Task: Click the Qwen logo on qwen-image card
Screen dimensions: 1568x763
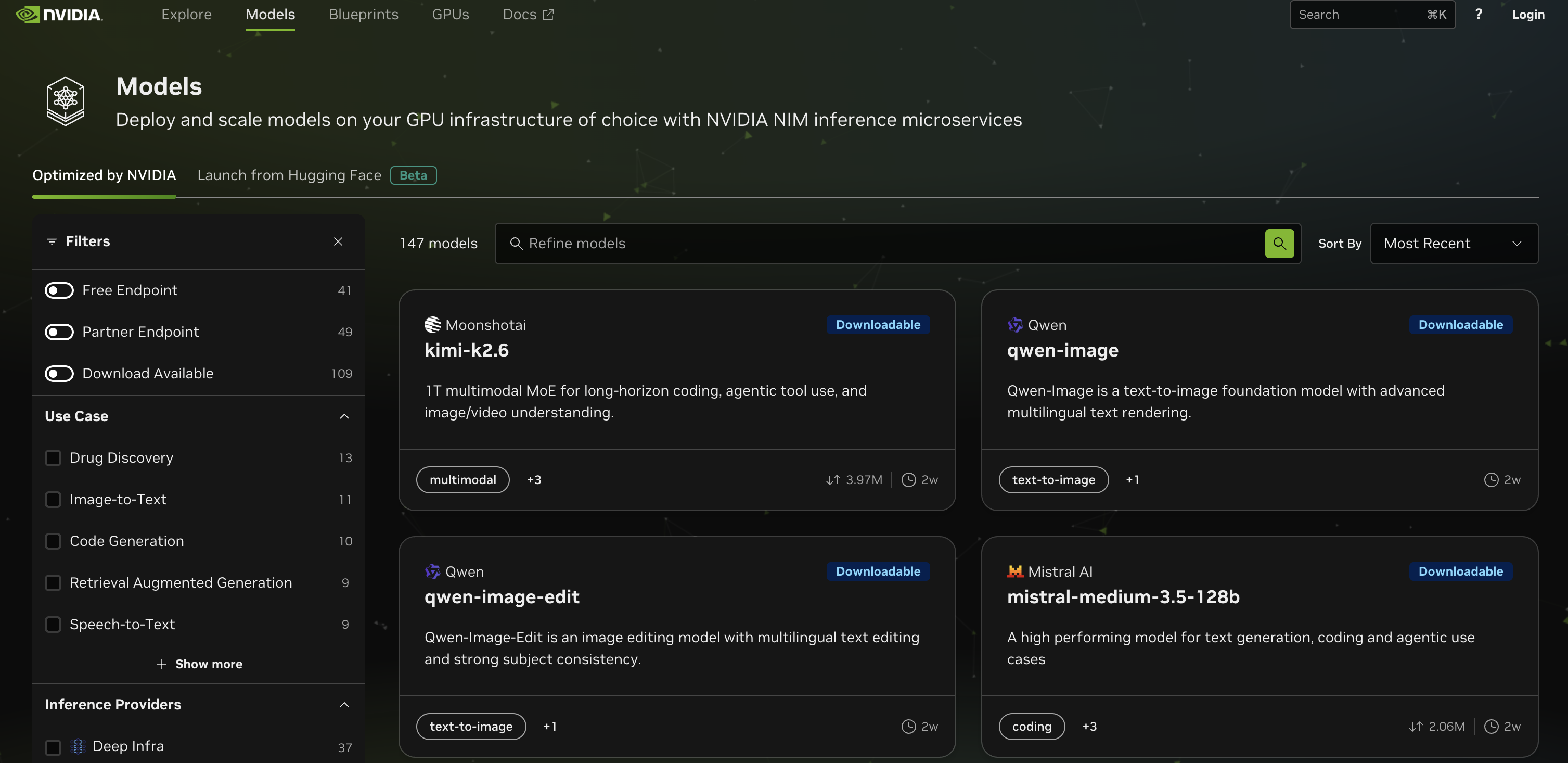Action: coord(1016,325)
